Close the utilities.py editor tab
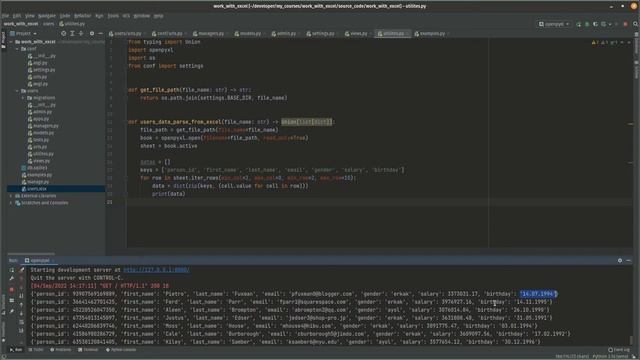Screen dimensions: 640x360 pyautogui.click(x=408, y=33)
